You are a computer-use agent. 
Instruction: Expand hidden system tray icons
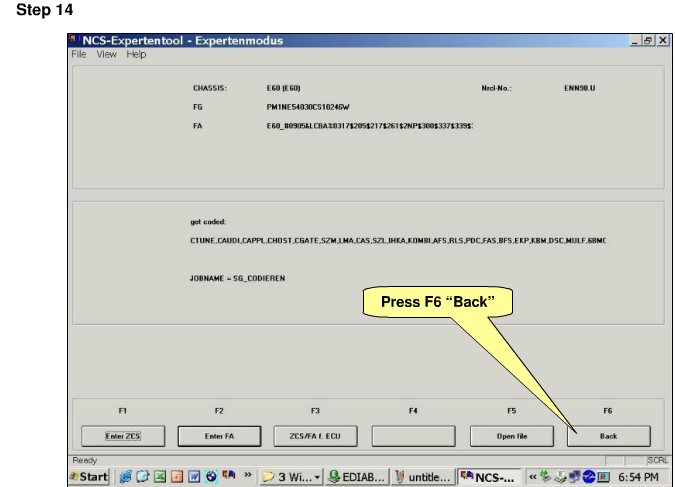[533, 477]
